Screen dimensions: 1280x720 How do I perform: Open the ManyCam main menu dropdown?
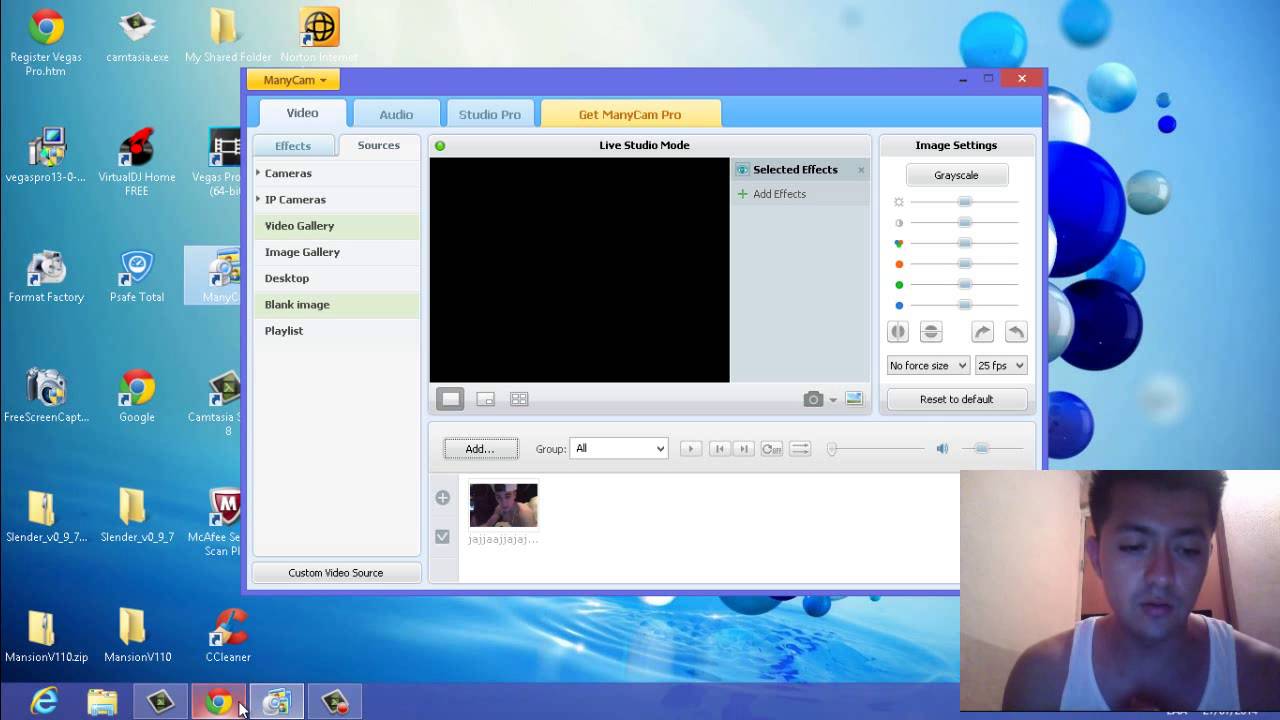coord(294,80)
